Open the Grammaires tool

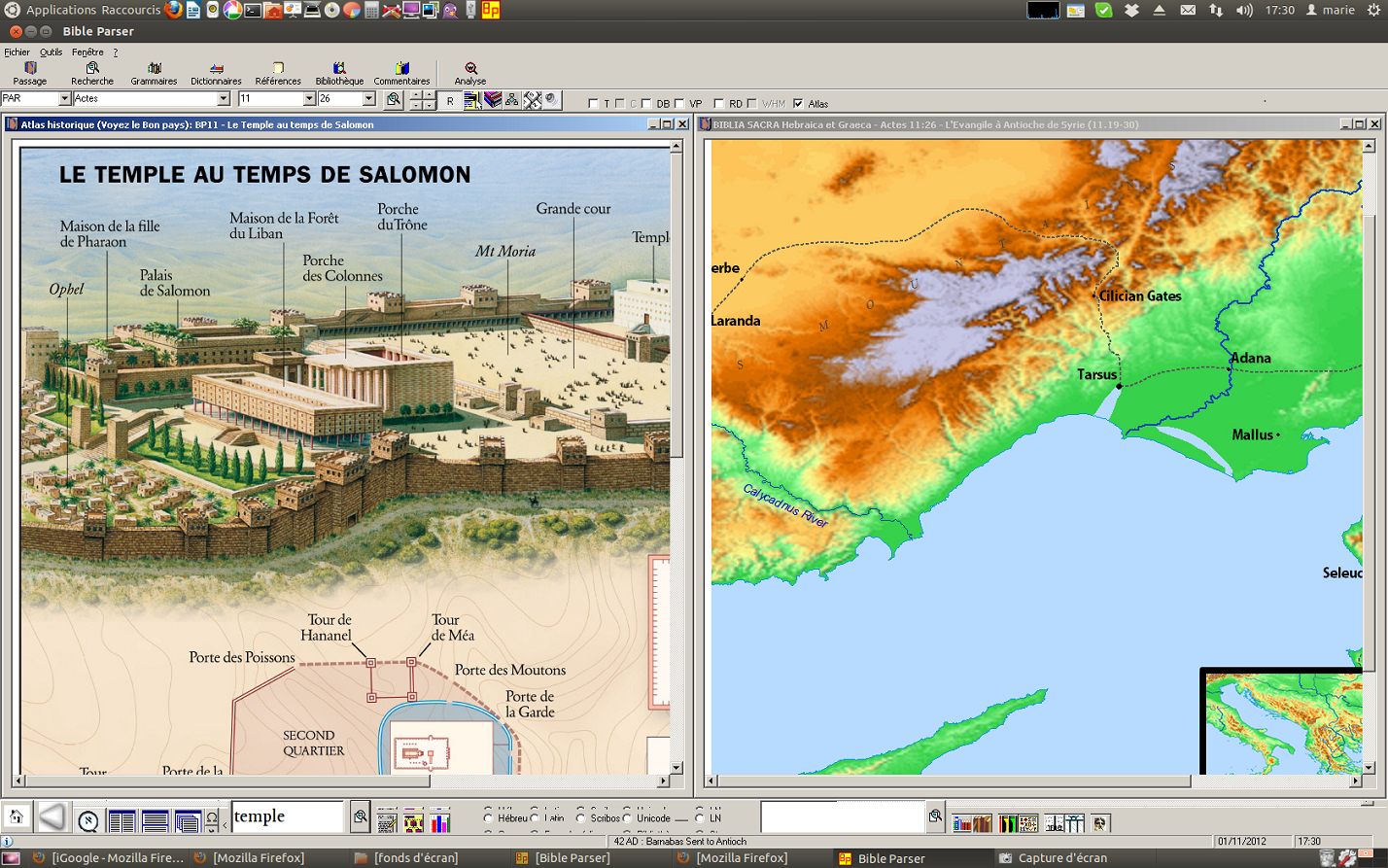point(154,74)
